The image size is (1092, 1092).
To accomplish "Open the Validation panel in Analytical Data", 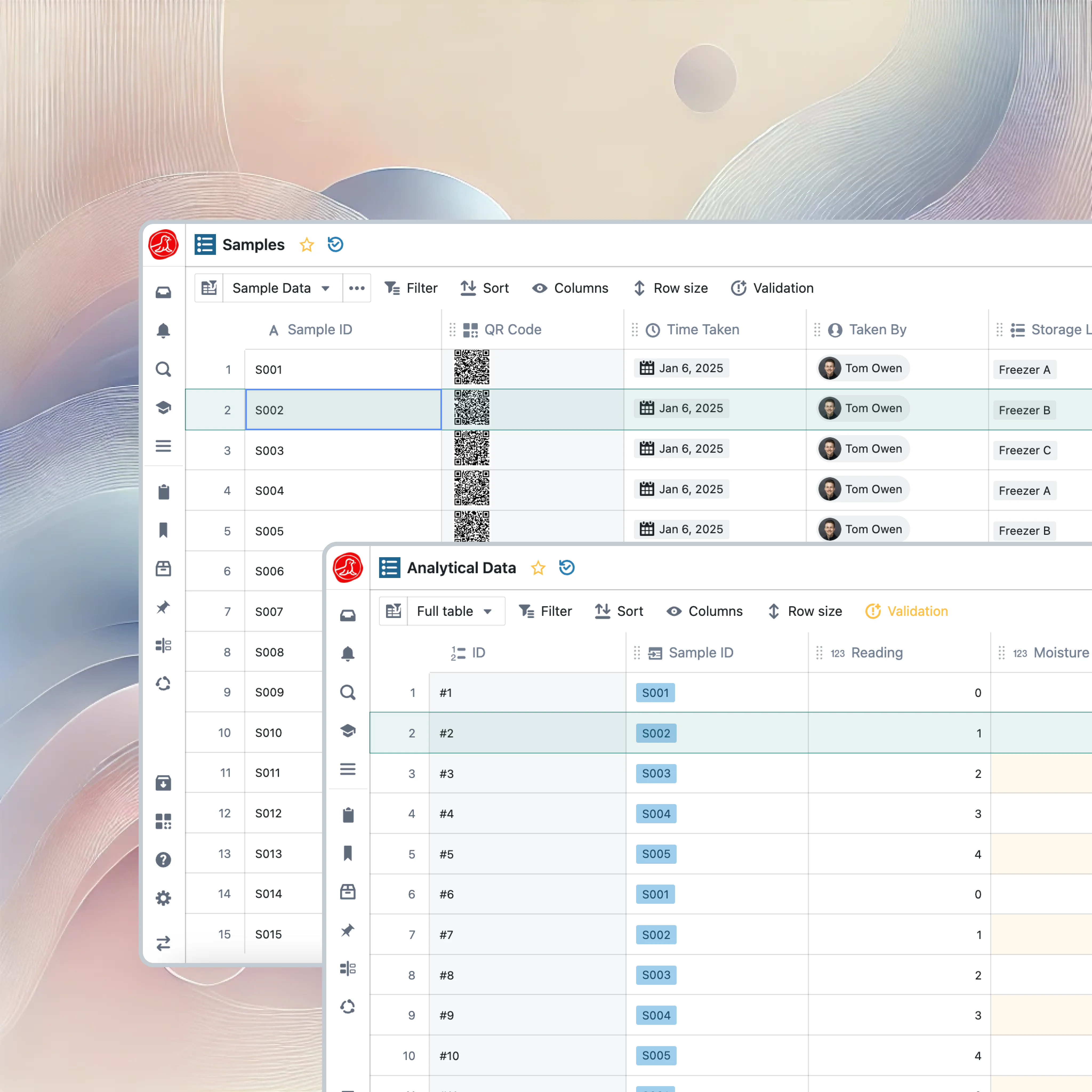I will point(907,611).
